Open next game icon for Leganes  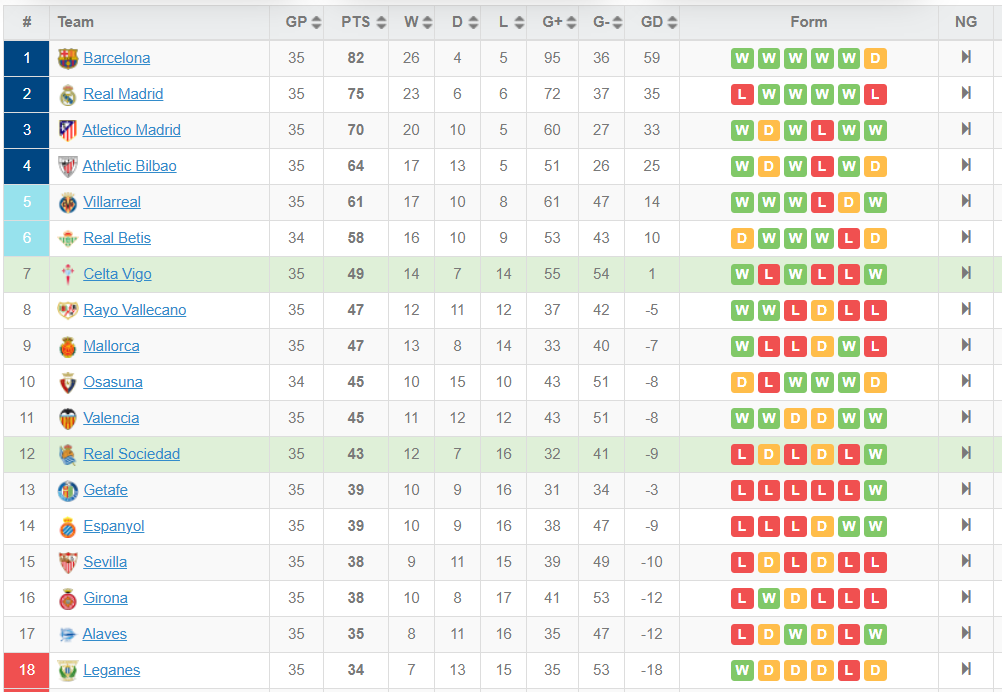coord(966,668)
